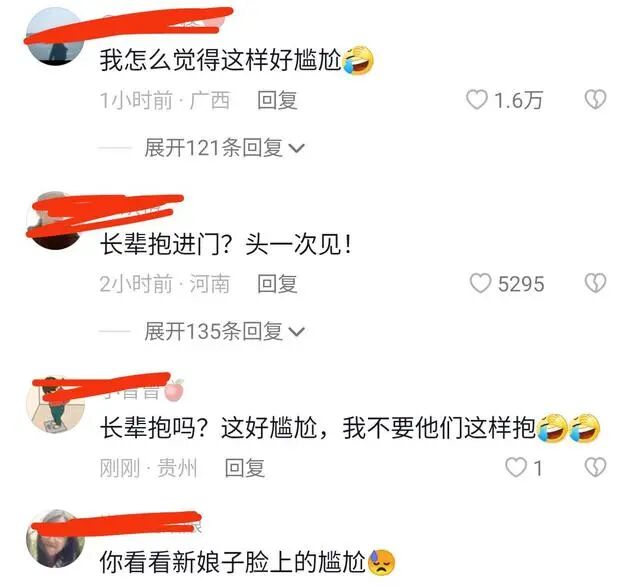Open the last commenter's avatar photo

coord(55,538)
